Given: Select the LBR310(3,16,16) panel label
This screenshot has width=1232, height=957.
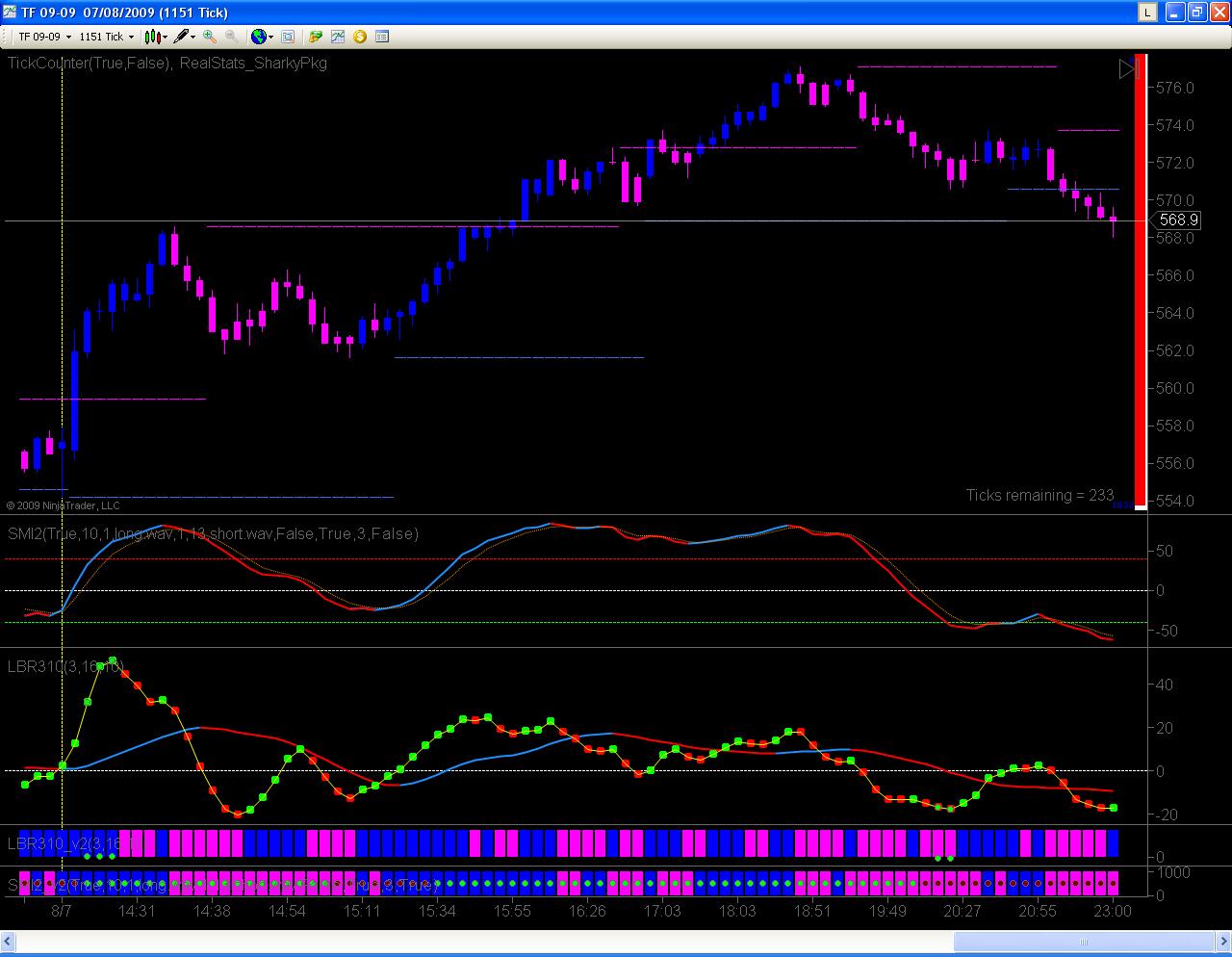Looking at the screenshot, I should coord(65,666).
